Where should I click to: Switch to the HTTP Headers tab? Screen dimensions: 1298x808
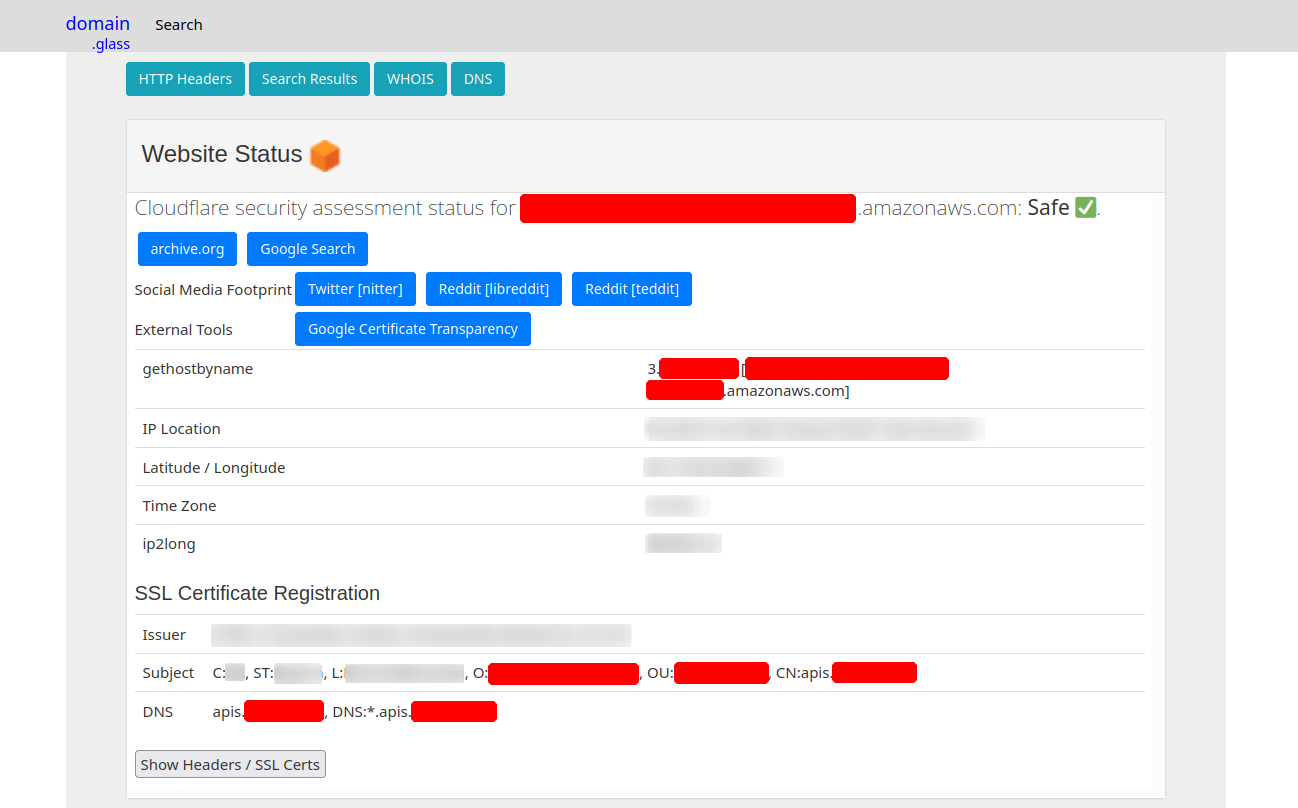click(x=185, y=79)
